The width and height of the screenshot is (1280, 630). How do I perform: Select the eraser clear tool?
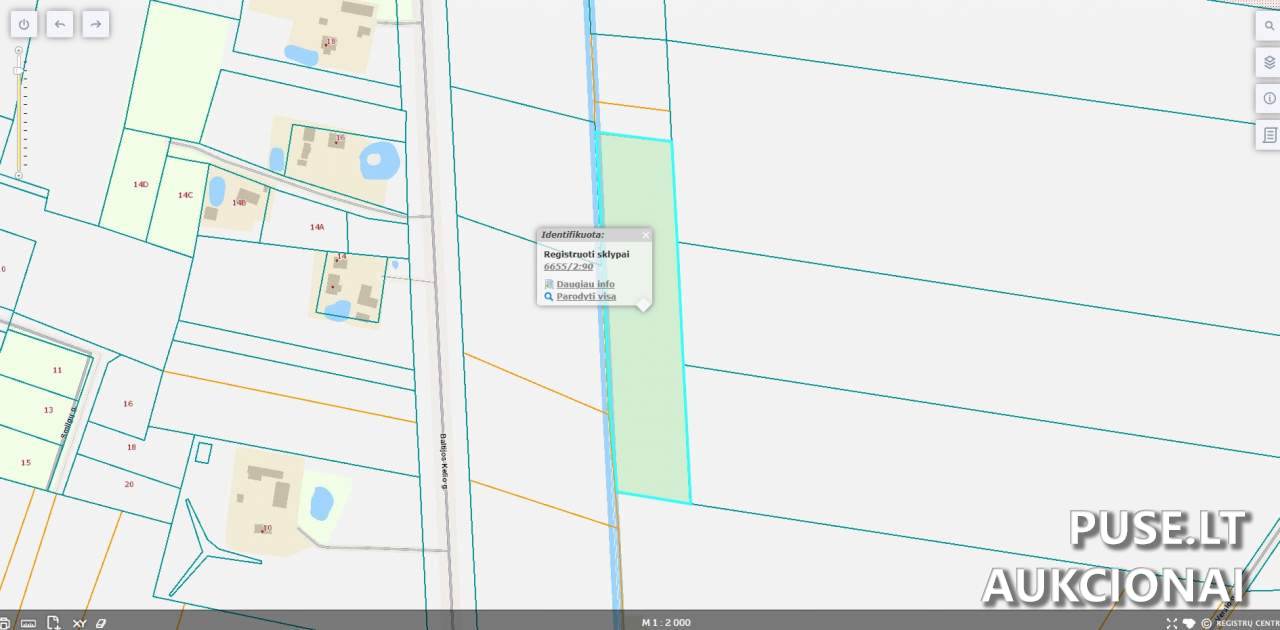tap(101, 623)
